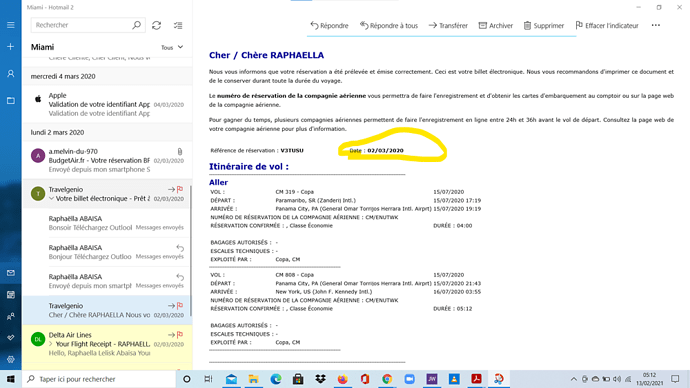This screenshot has height=388, width=690.
Task: Open the a.melvin-du-970 BudgetAir email
Action: 107,160
